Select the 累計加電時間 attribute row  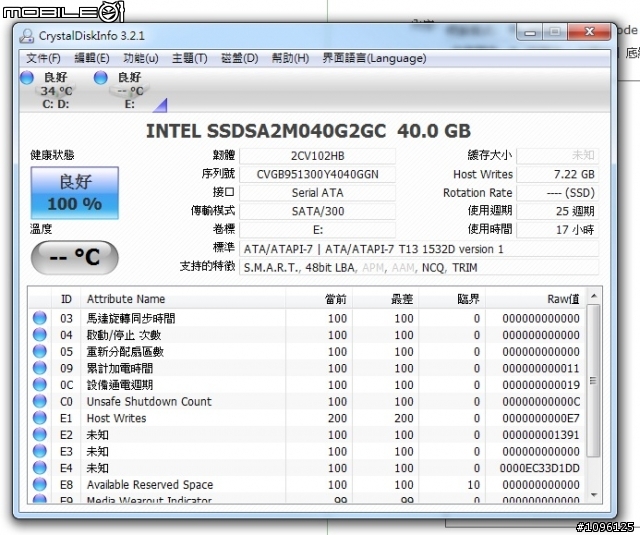[x=307, y=368]
